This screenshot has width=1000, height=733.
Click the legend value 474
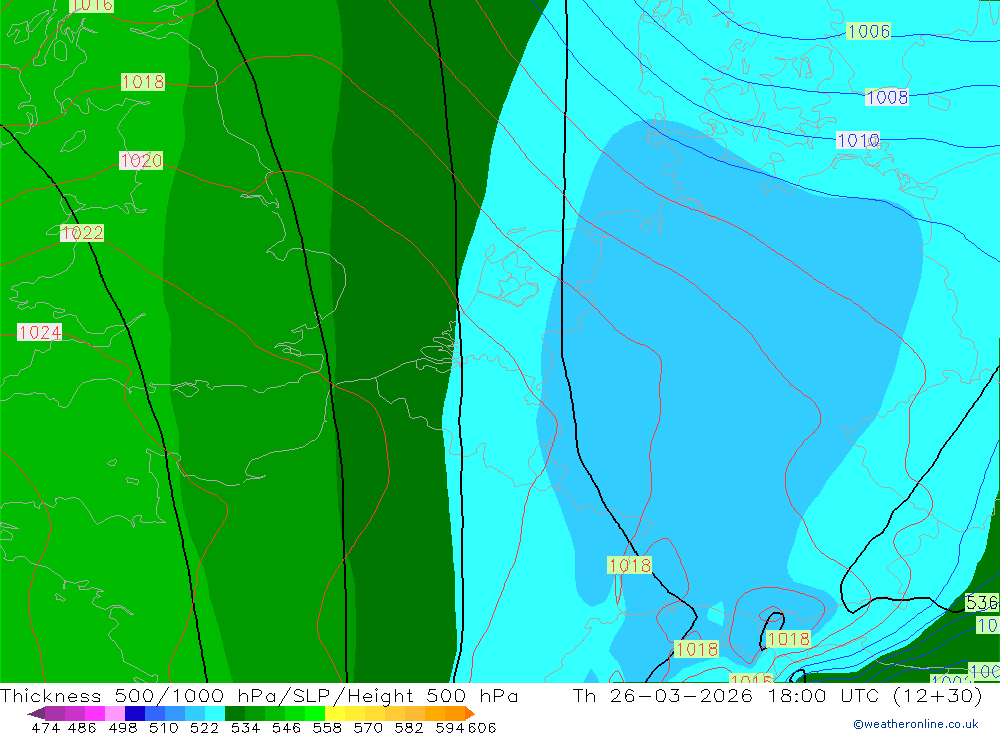(45, 727)
